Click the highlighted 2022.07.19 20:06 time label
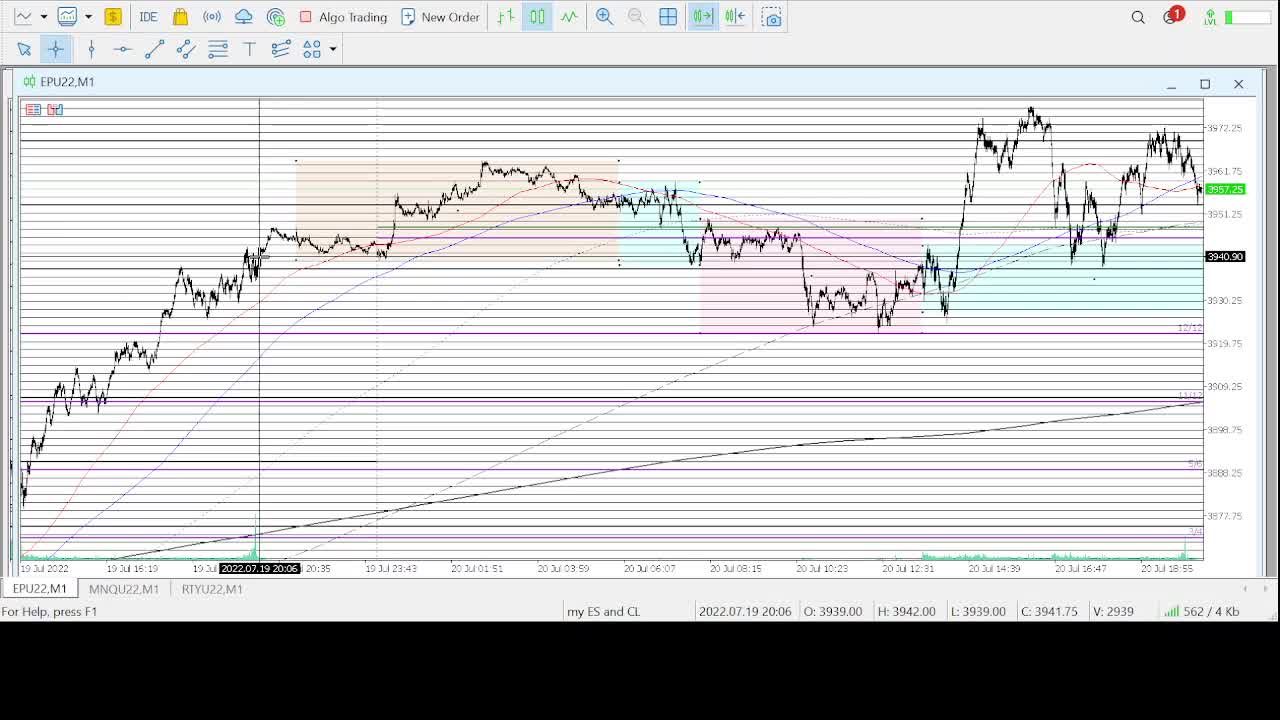 pyautogui.click(x=259, y=568)
